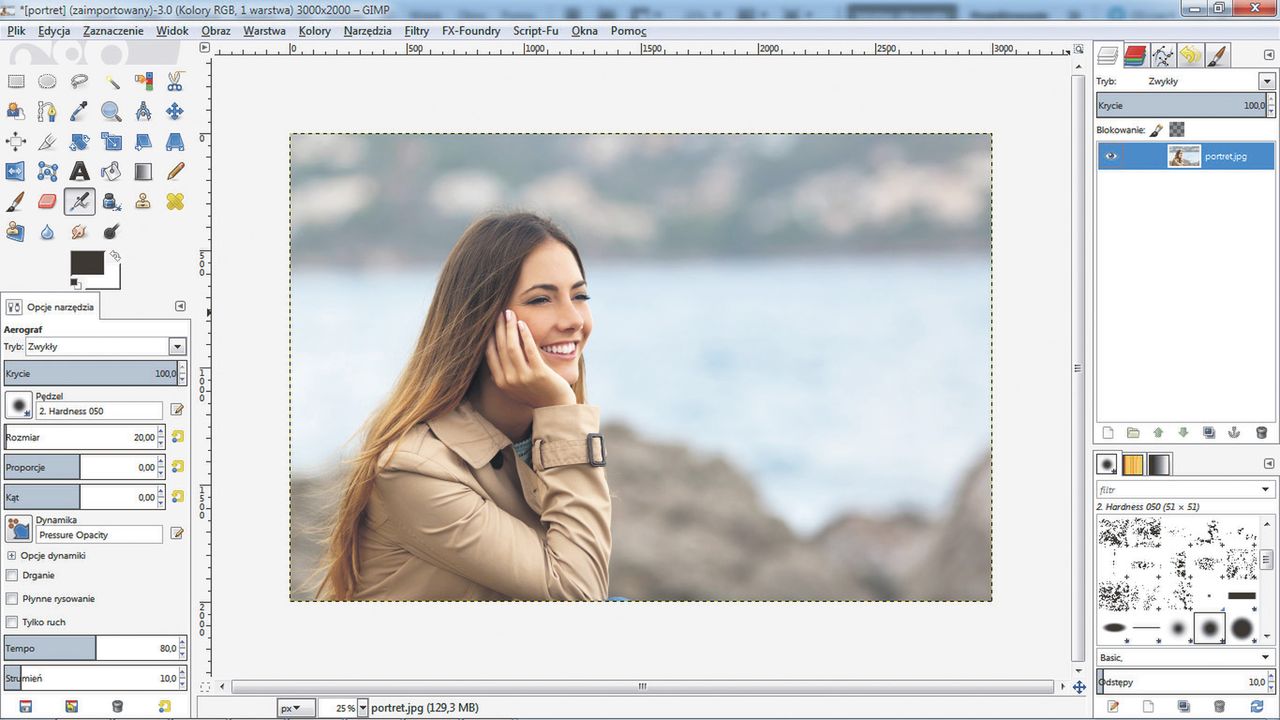Toggle lock alpha channel checkerboard icon

click(1177, 130)
